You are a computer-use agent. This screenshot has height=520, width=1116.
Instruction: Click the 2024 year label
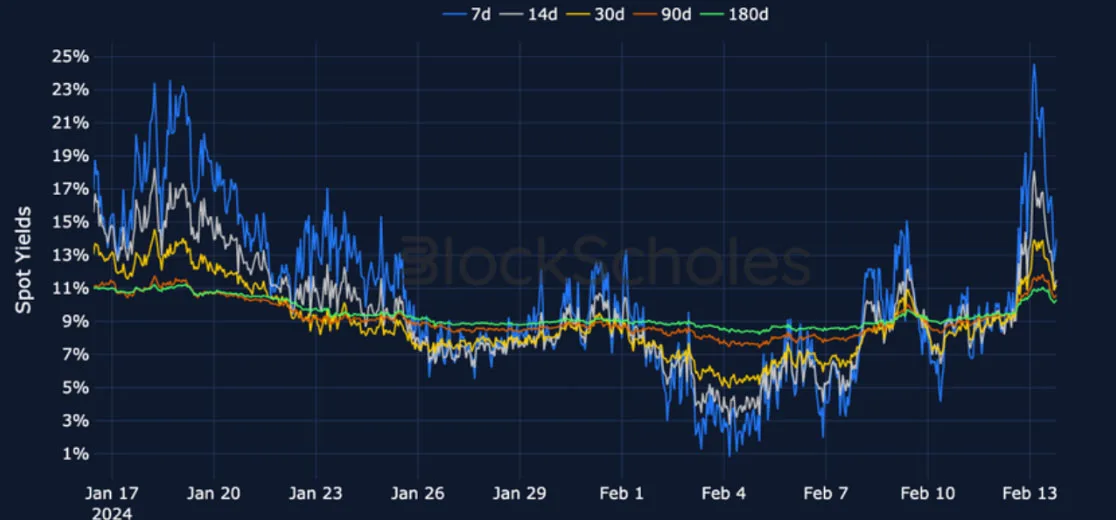[x=112, y=513]
